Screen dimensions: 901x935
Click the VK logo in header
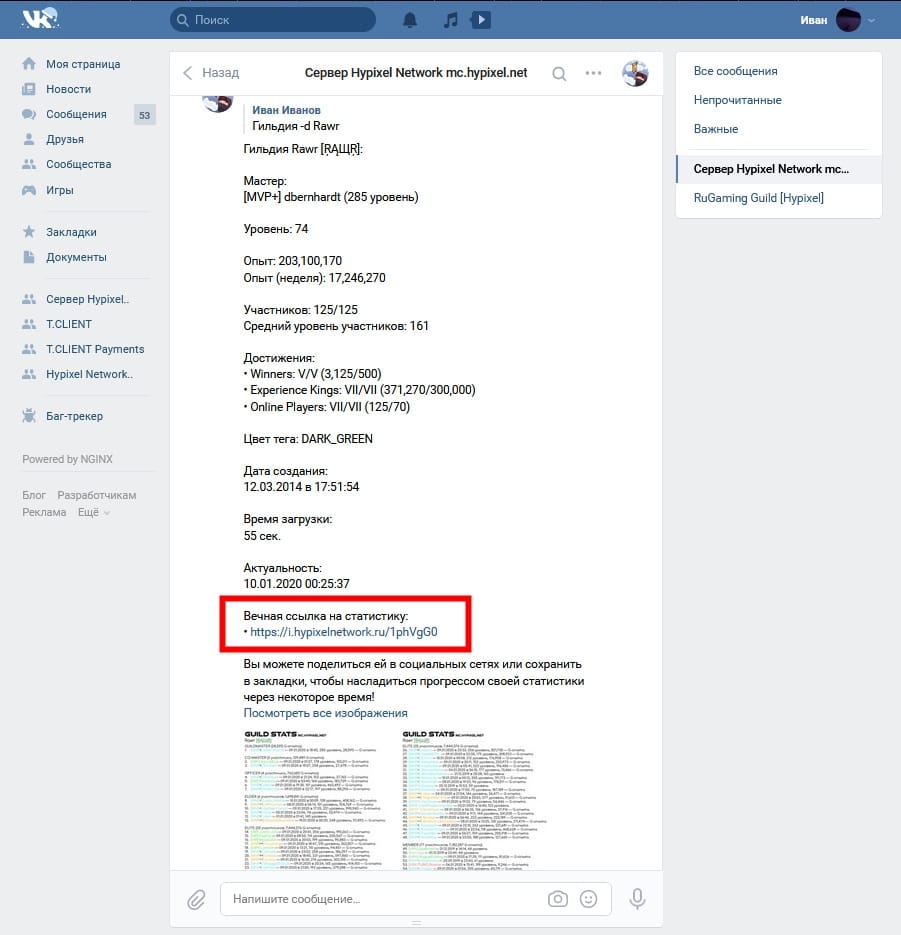point(40,19)
